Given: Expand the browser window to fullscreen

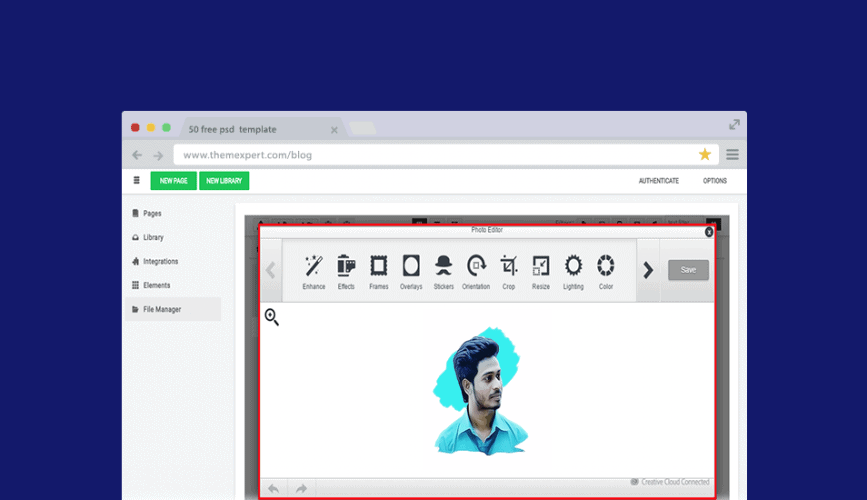Looking at the screenshot, I should pyautogui.click(x=734, y=124).
